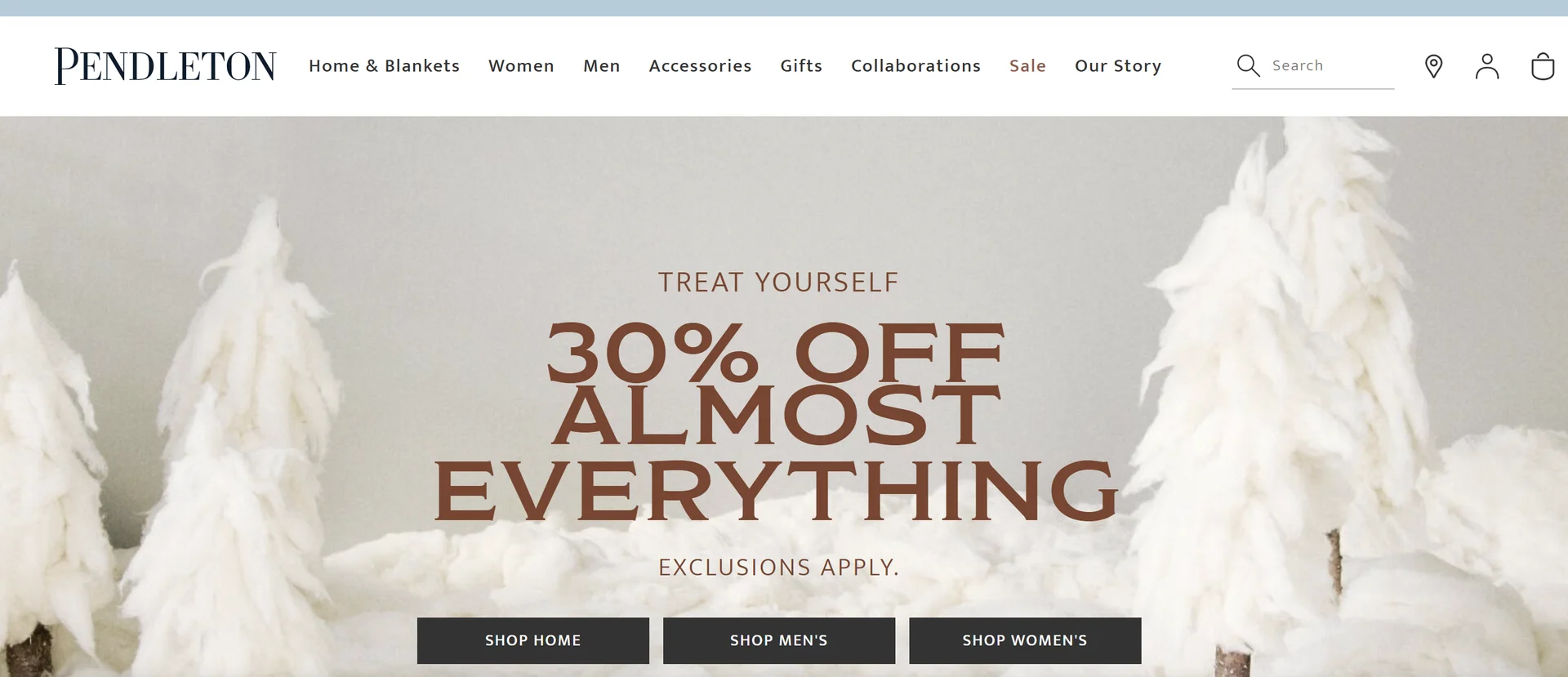Viewport: 1568px width, 677px height.
Task: Open the Our Story menu
Action: (x=1118, y=66)
